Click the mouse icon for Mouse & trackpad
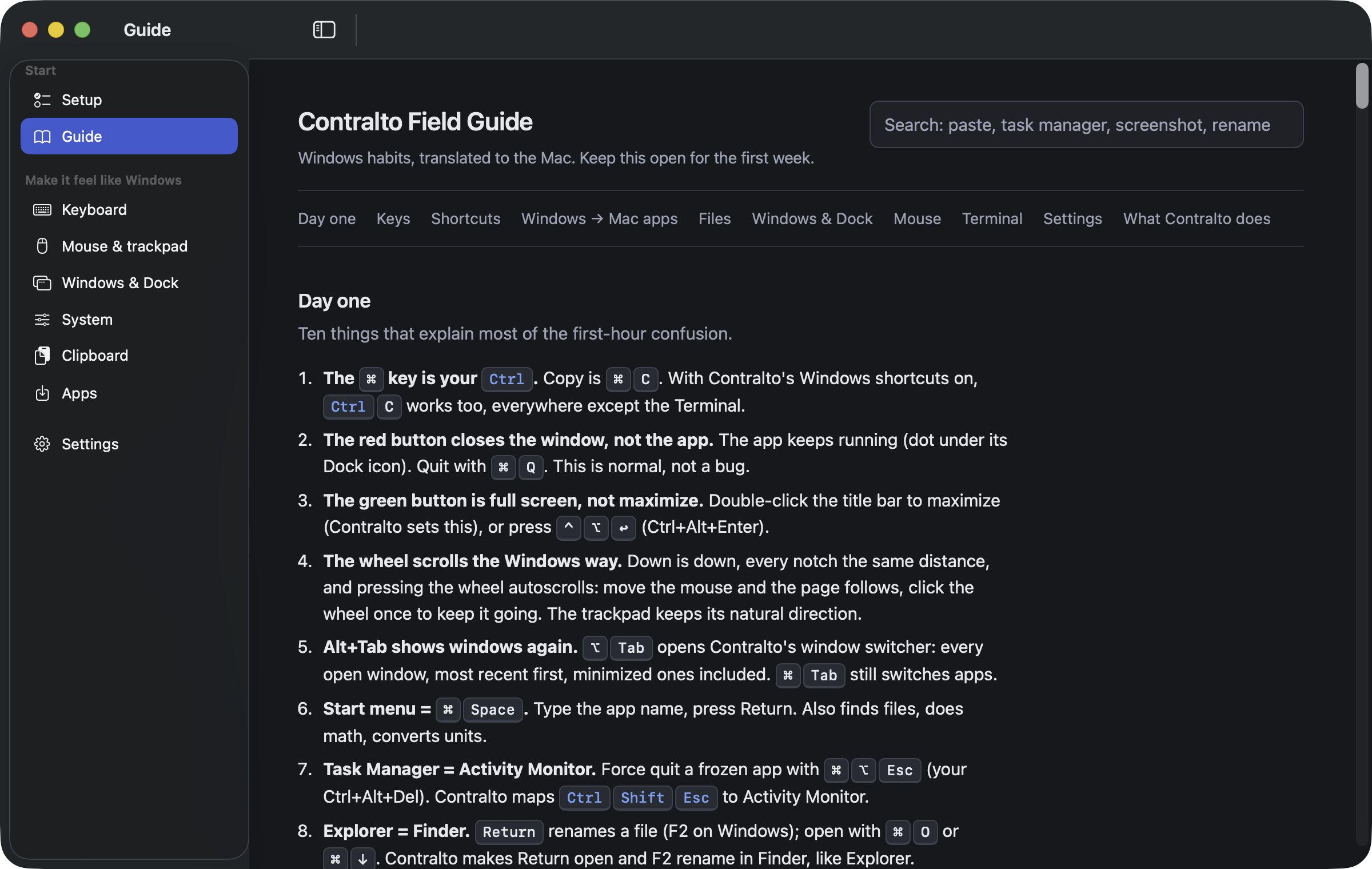This screenshot has width=1372, height=869. pyautogui.click(x=42, y=246)
